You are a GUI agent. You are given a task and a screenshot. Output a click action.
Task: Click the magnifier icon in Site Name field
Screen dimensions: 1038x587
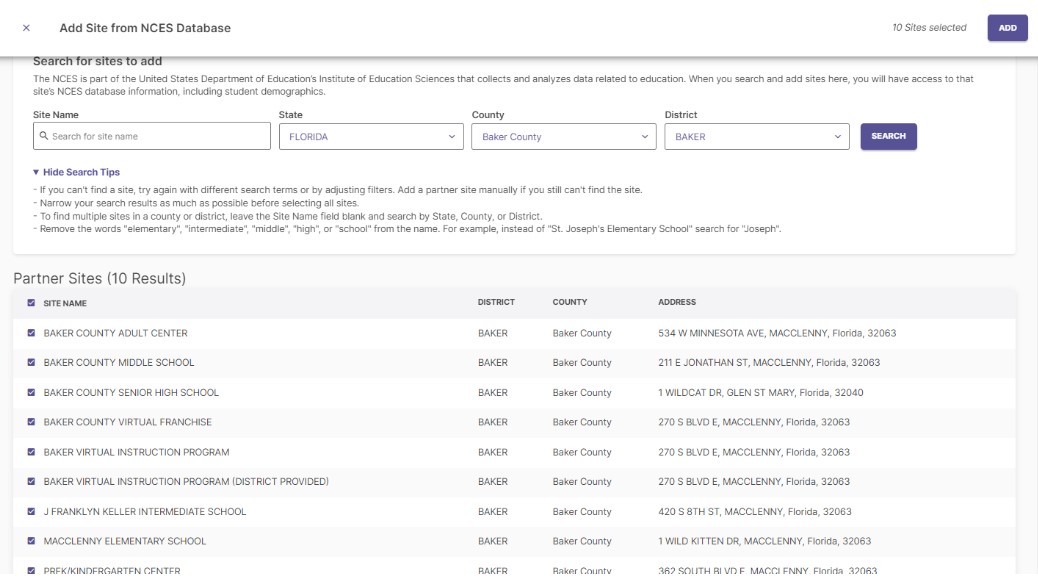pos(44,136)
